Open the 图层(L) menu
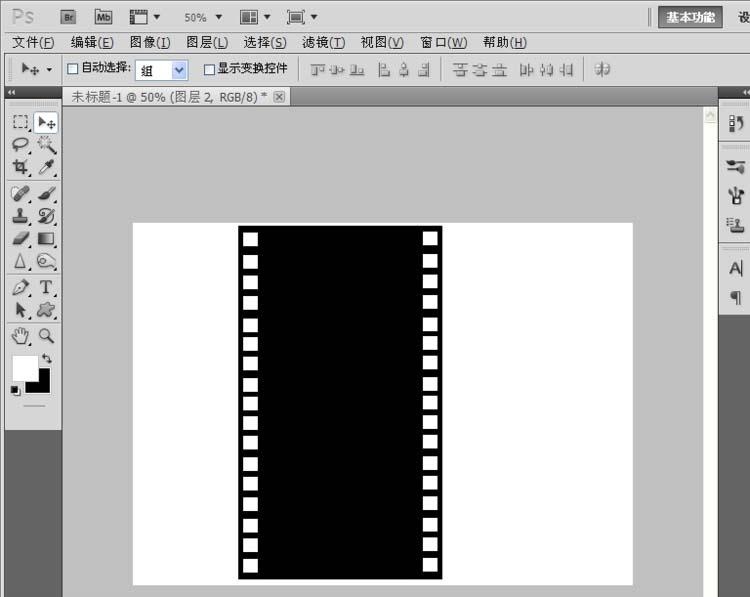Viewport: 750px width, 597px height. click(207, 42)
